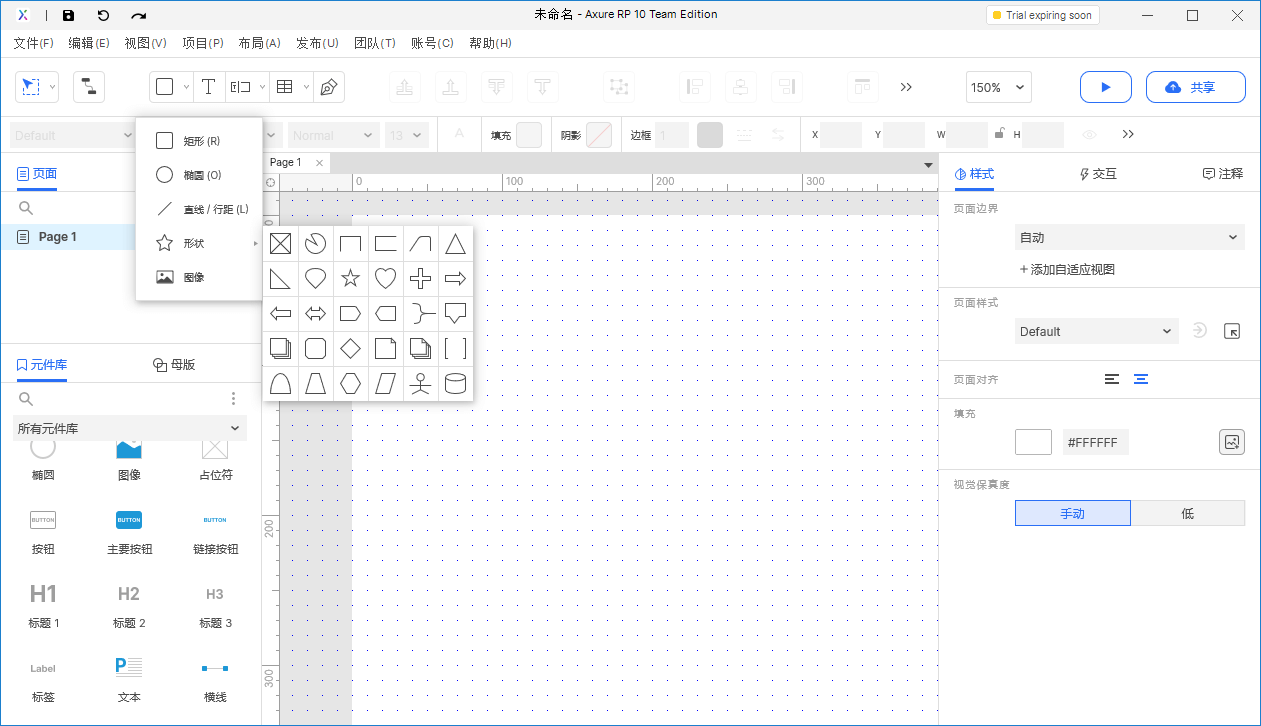The image size is (1261, 726).
Task: Choose 矩形 (R) from the insert menu
Action: (200, 141)
